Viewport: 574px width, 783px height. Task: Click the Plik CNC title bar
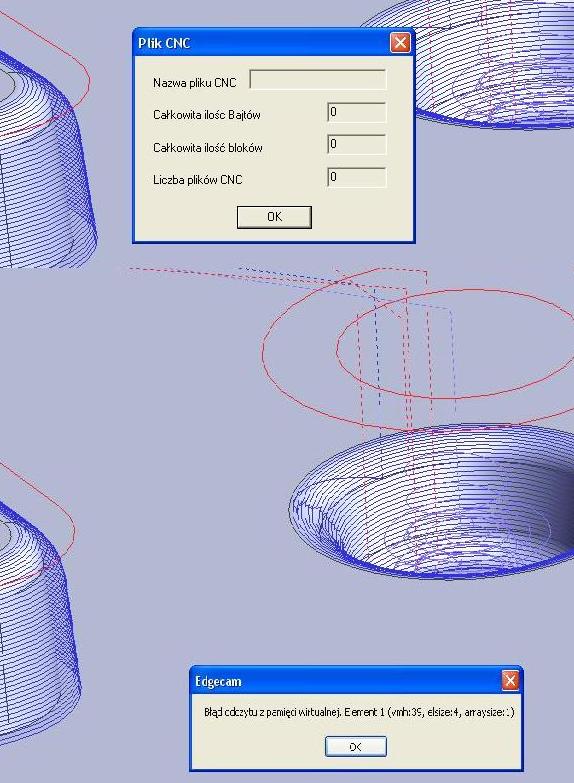(x=262, y=43)
